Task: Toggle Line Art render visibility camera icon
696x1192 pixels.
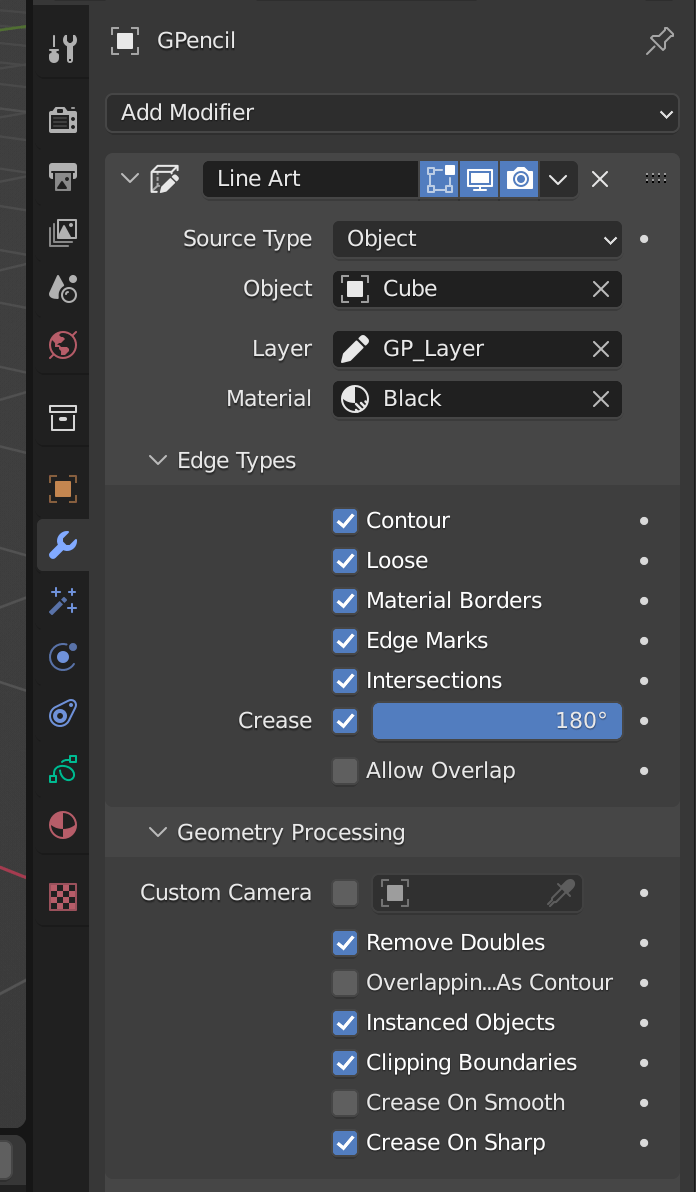Action: point(519,179)
